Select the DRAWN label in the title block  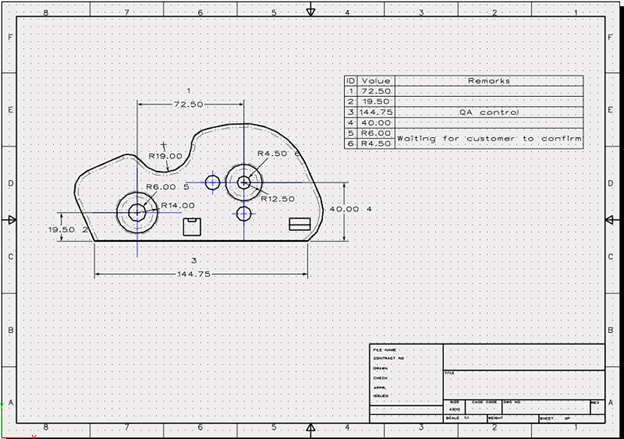click(x=380, y=368)
